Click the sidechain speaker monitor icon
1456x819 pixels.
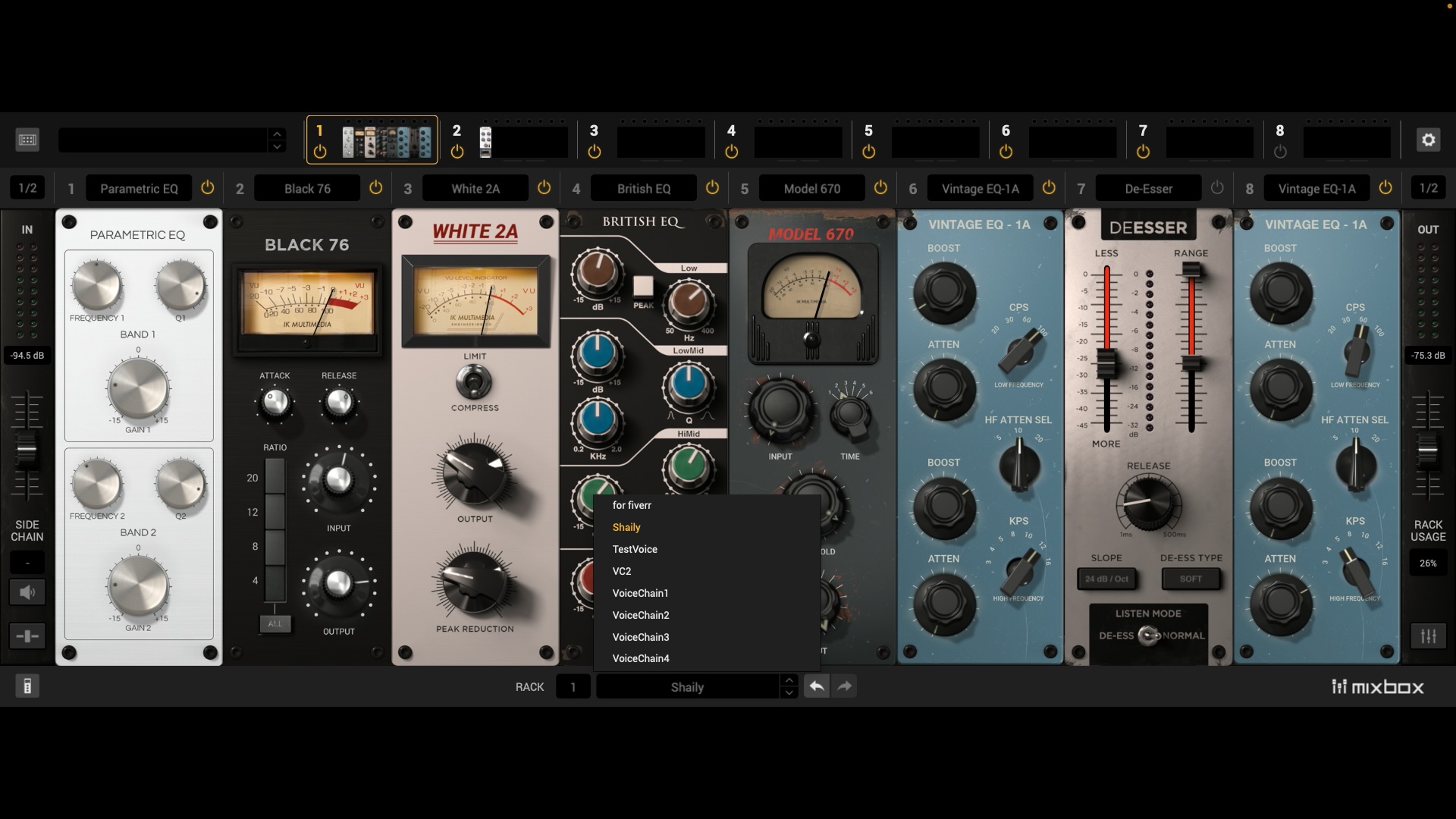[27, 592]
